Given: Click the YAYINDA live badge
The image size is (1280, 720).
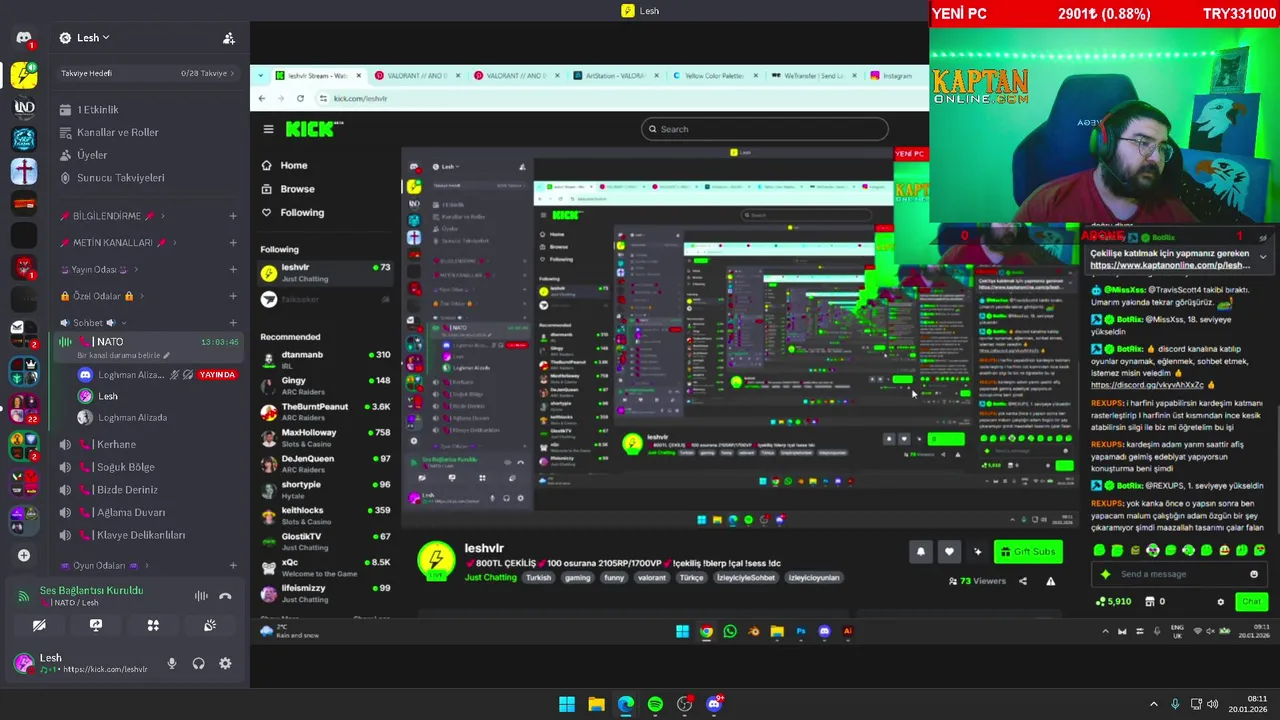Looking at the screenshot, I should click(x=217, y=375).
